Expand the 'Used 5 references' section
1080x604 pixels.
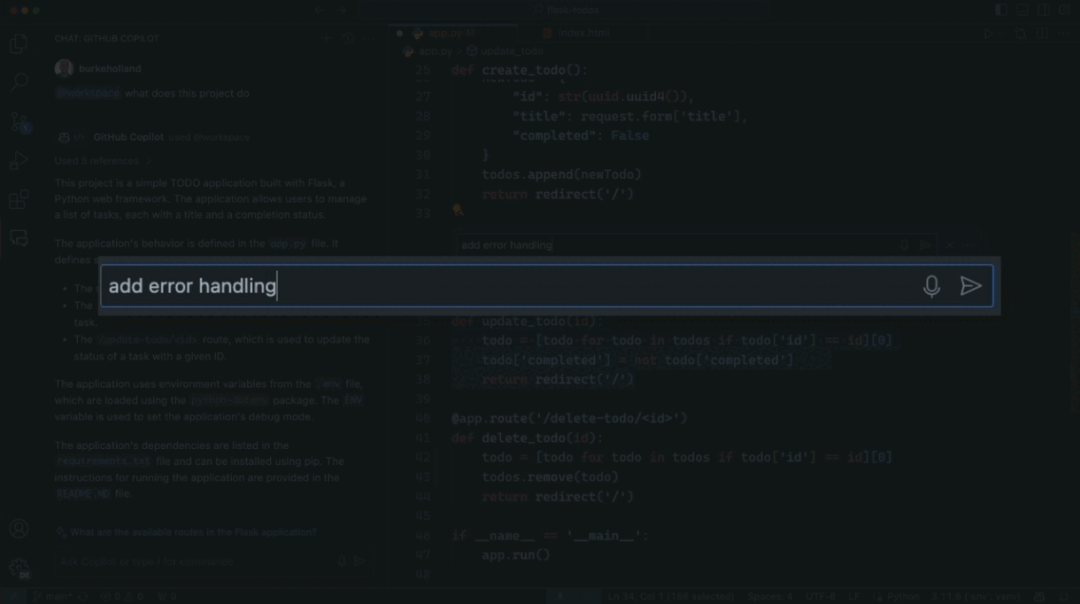click(103, 161)
